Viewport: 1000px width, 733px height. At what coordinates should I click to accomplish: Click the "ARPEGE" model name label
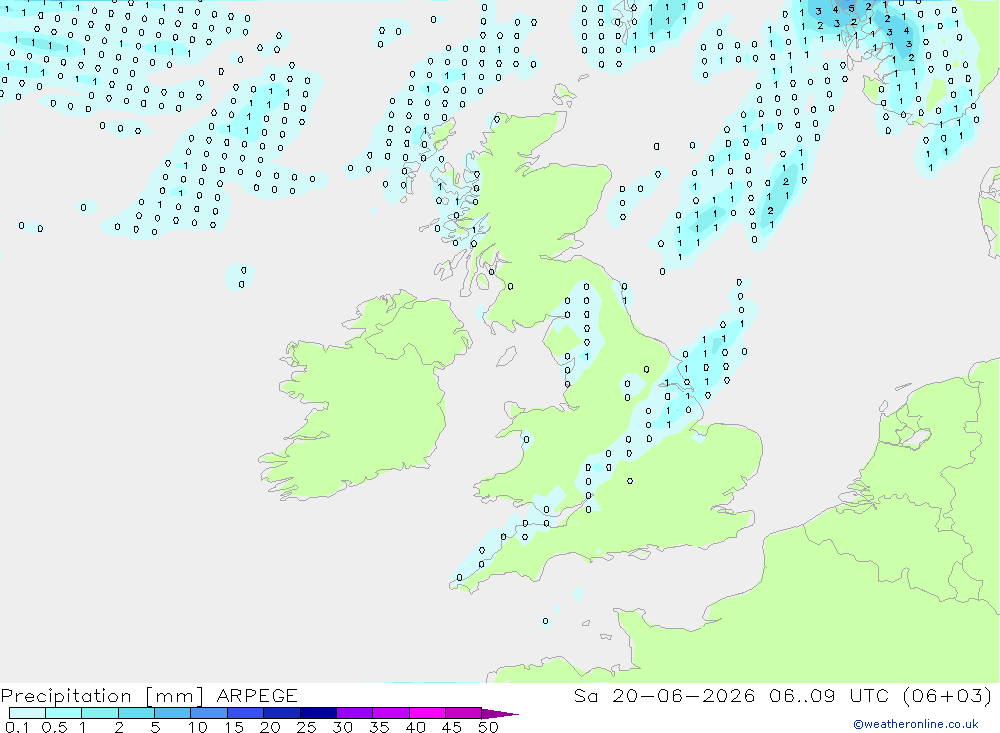257,695
